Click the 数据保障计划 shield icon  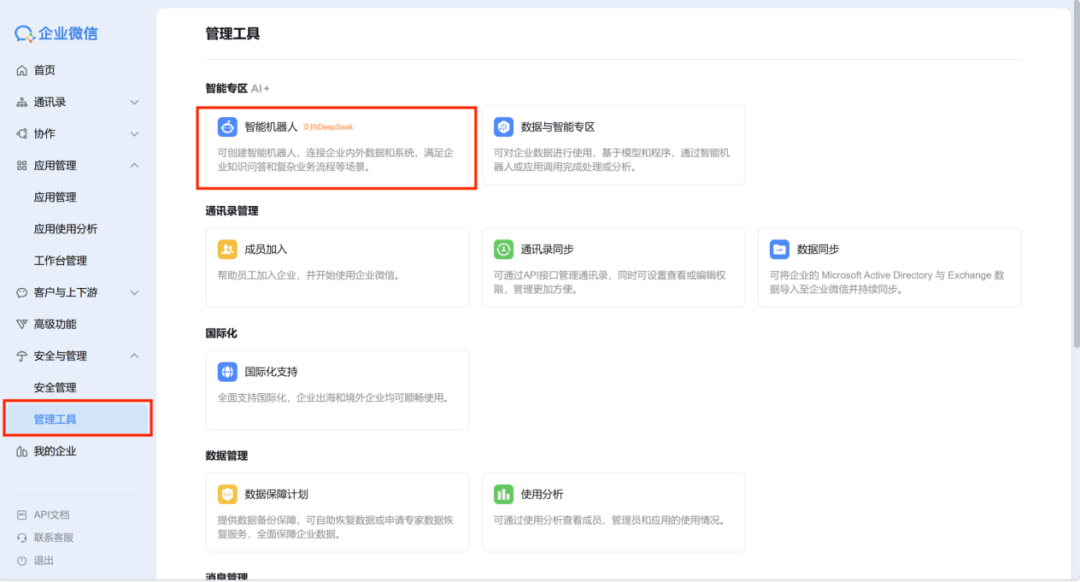[227, 495]
